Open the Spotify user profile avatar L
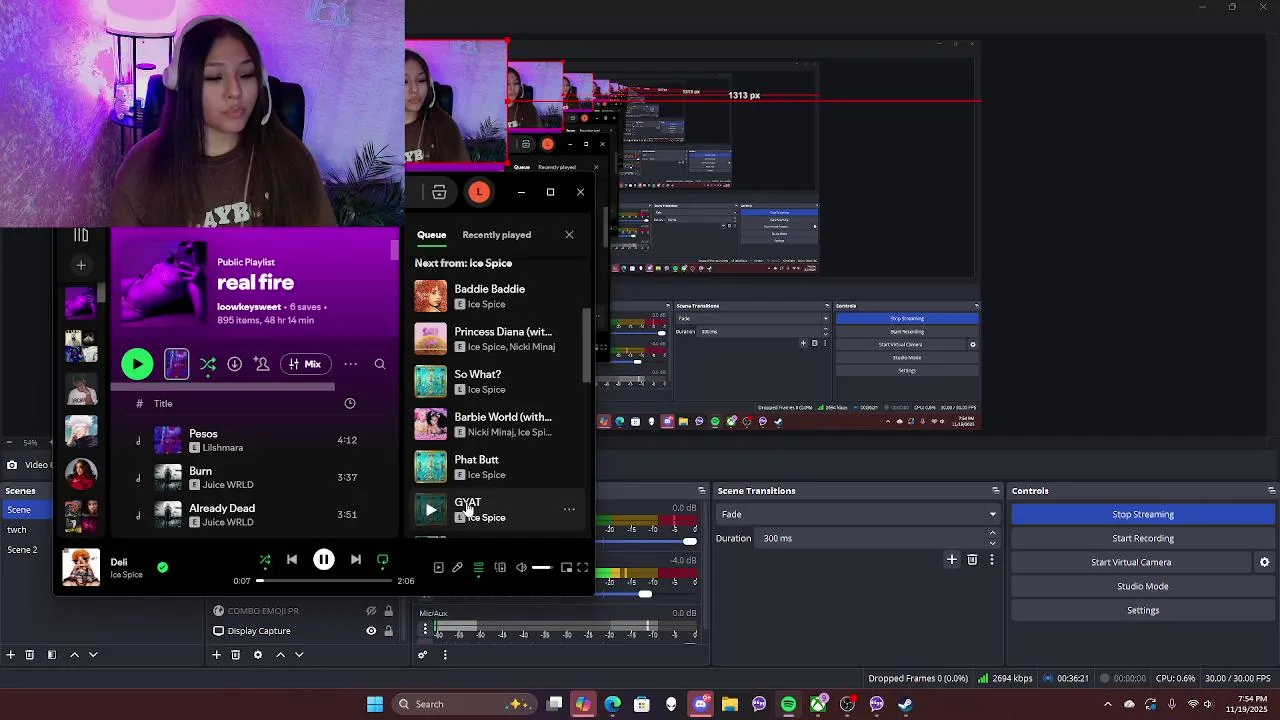The height and width of the screenshot is (720, 1280). click(479, 192)
